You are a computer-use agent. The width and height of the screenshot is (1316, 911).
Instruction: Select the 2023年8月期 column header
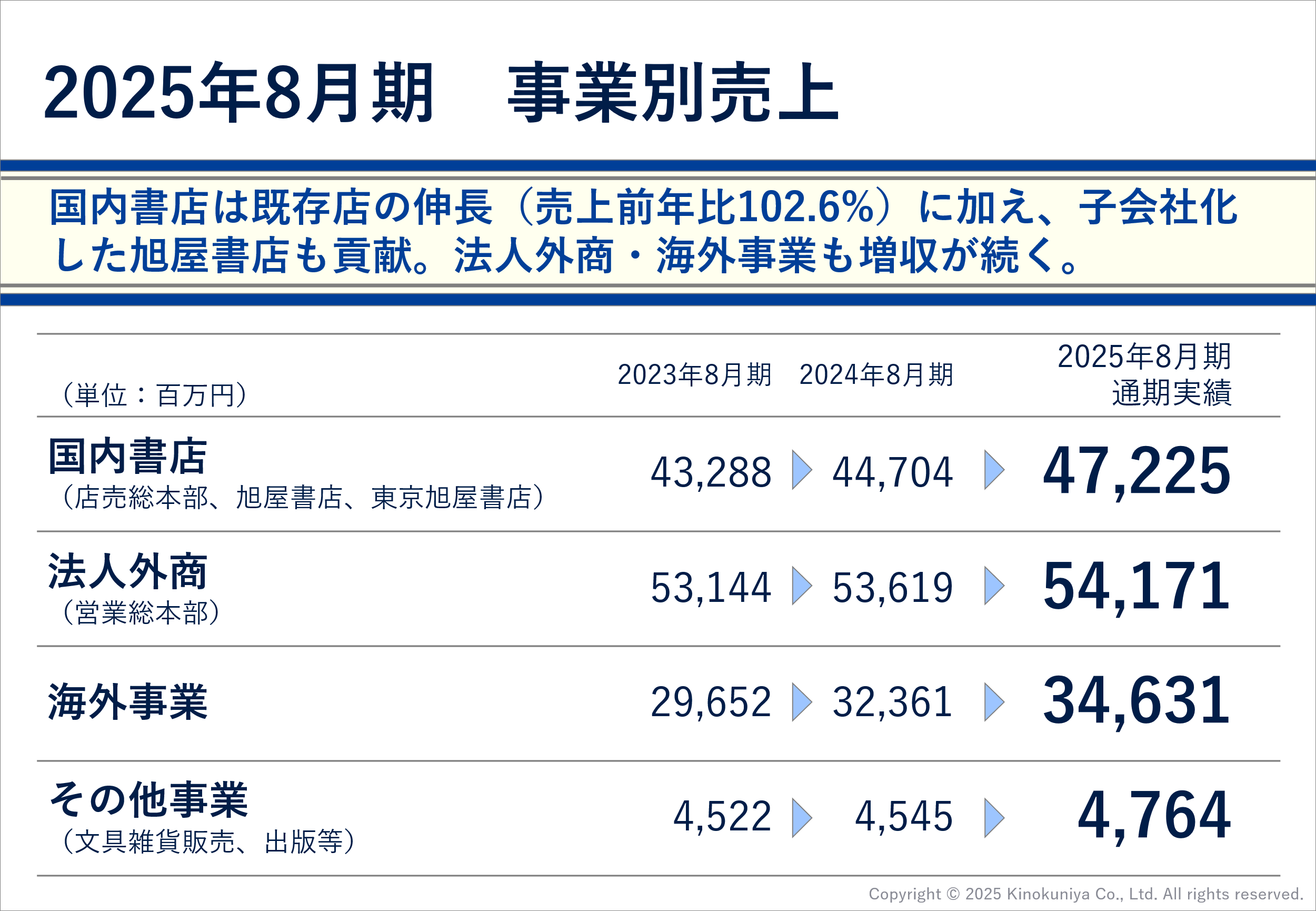point(694,374)
